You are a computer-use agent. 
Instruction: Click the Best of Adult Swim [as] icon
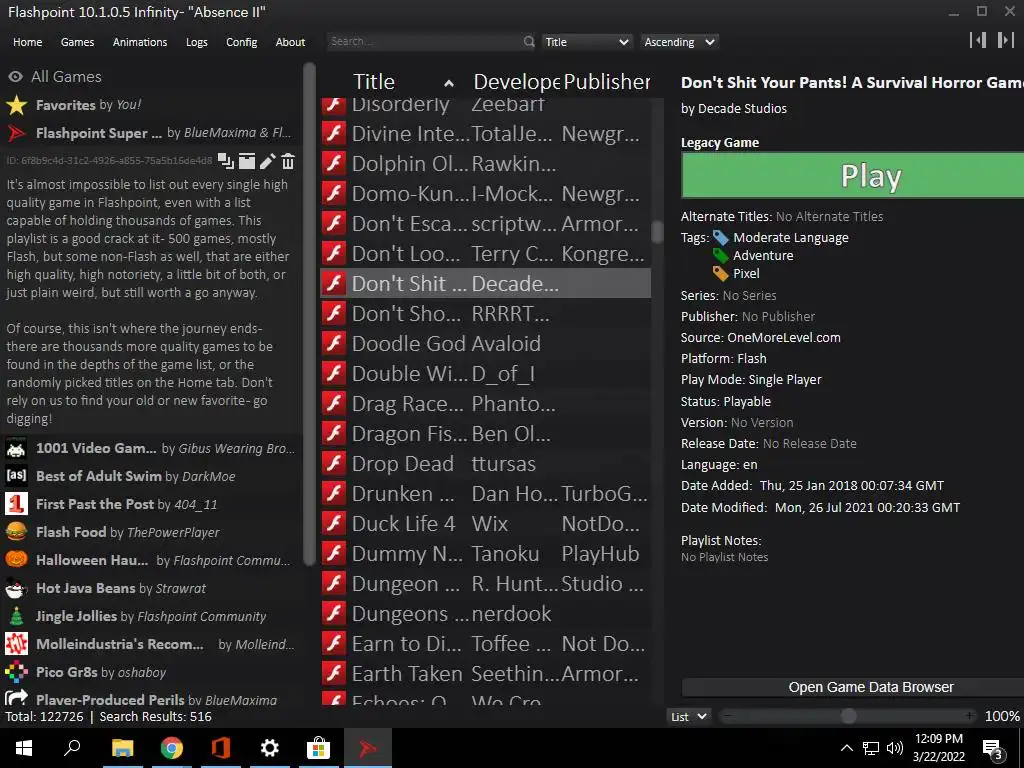(16, 475)
